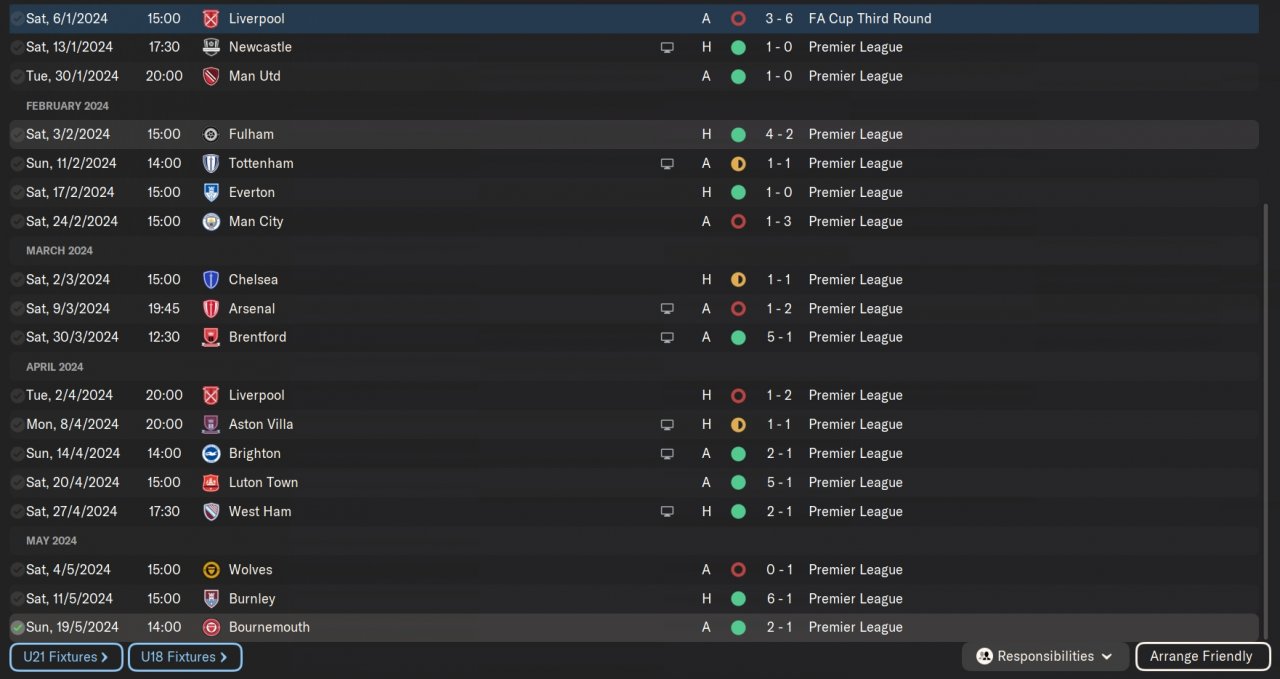Image resolution: width=1280 pixels, height=679 pixels.
Task: Click the Wolves club crest icon
Action: [210, 569]
